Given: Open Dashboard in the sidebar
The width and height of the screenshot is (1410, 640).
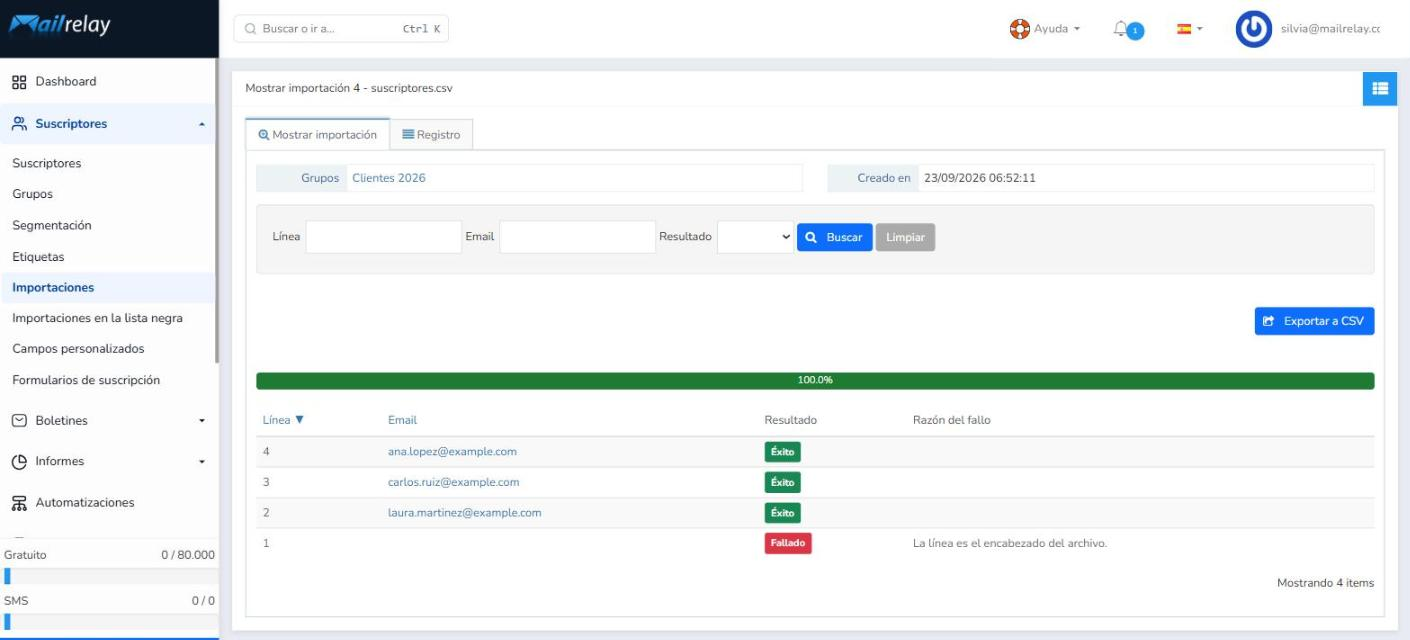Looking at the screenshot, I should (x=66, y=82).
